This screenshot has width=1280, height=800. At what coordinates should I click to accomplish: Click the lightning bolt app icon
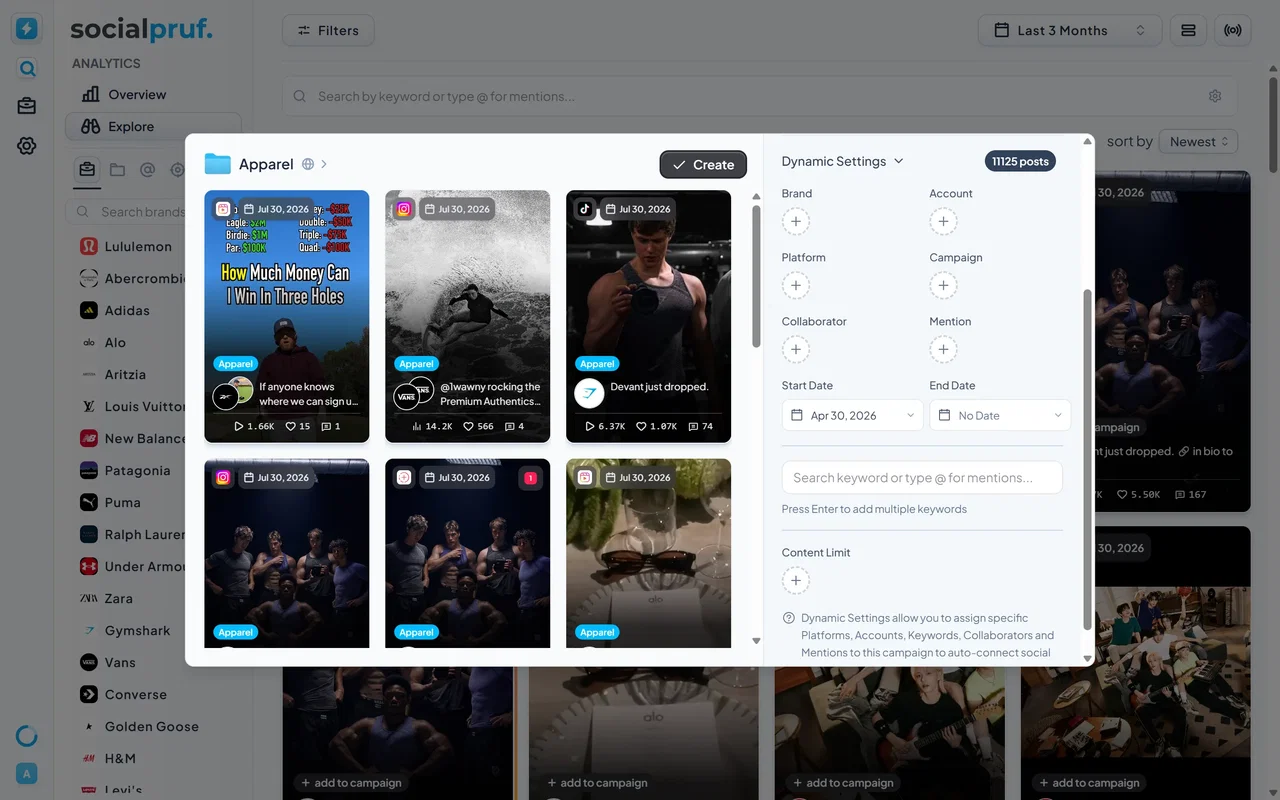pyautogui.click(x=27, y=29)
